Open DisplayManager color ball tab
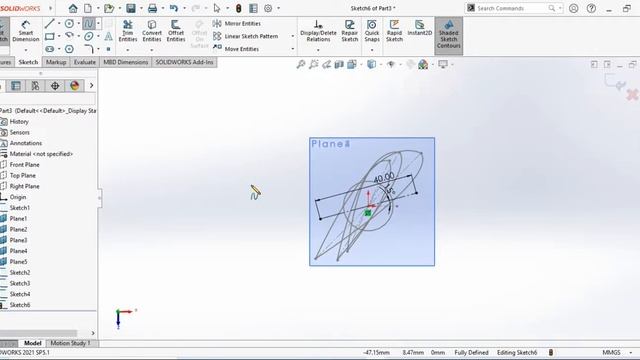This screenshot has width=640, height=360. tap(75, 86)
